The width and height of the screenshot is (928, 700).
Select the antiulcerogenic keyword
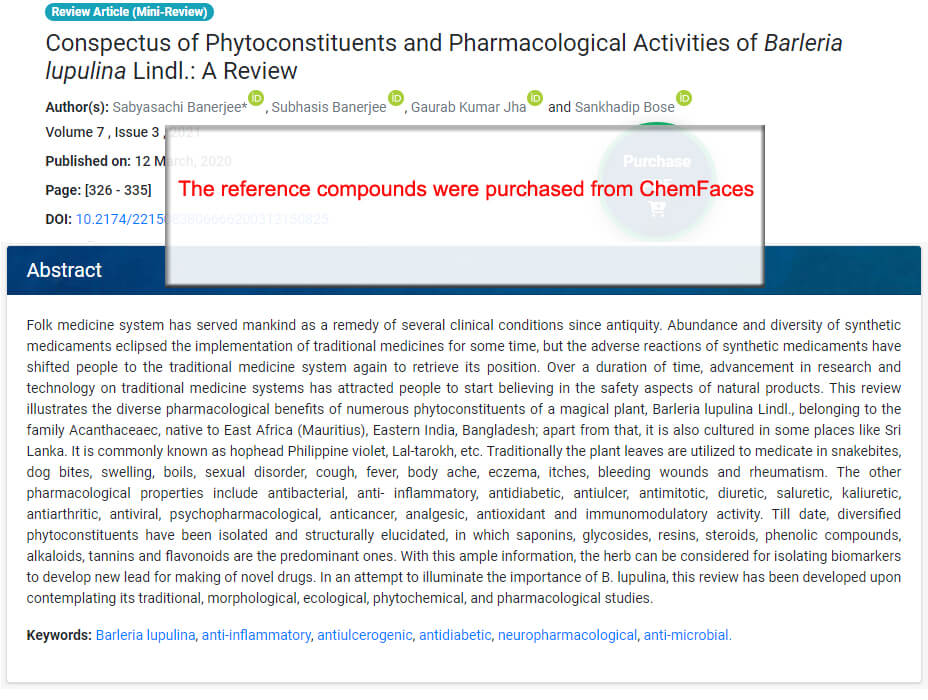365,635
